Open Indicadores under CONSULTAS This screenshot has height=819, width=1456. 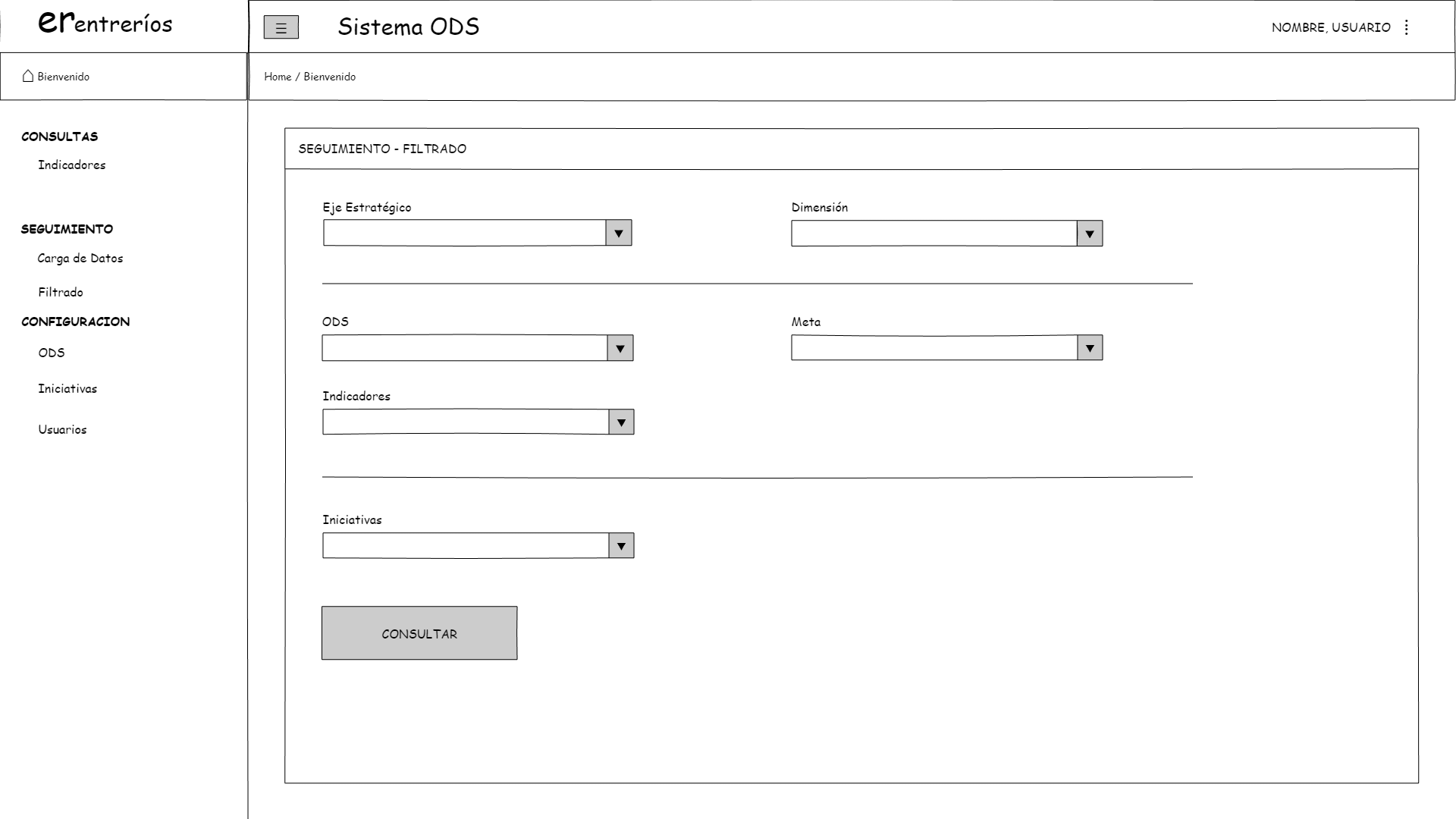click(x=72, y=165)
